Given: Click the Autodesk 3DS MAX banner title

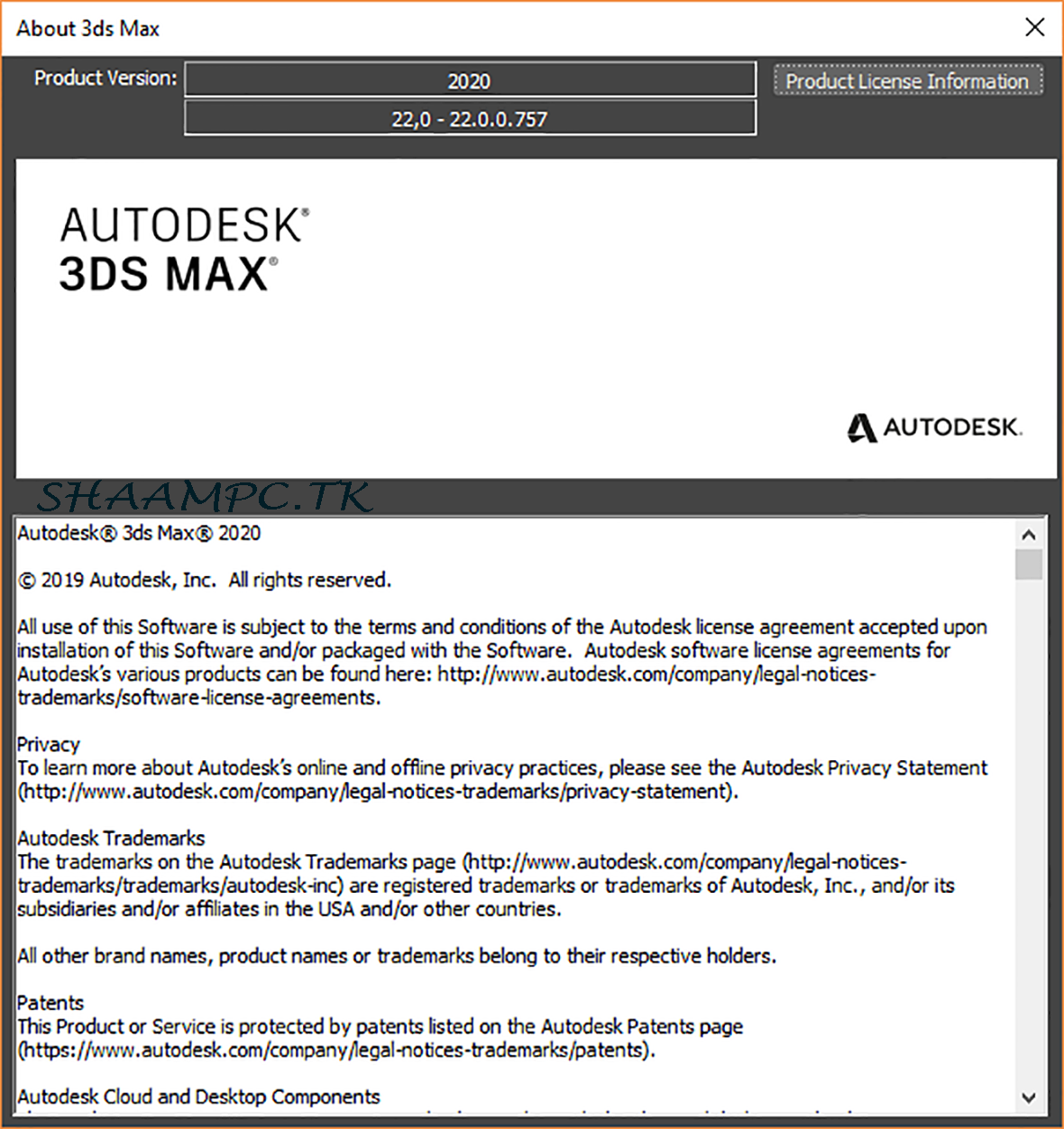Looking at the screenshot, I should 184,249.
